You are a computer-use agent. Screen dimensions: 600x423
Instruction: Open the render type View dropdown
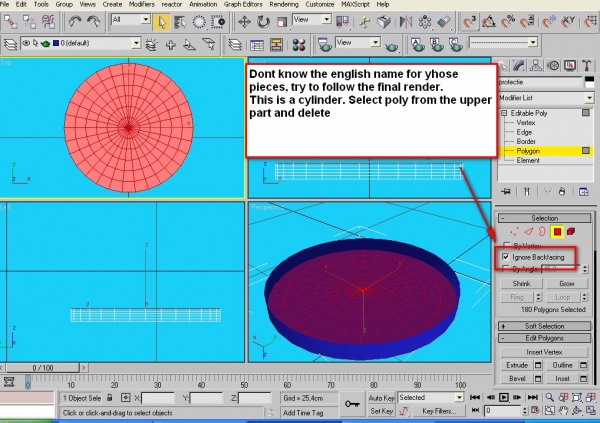358,42
